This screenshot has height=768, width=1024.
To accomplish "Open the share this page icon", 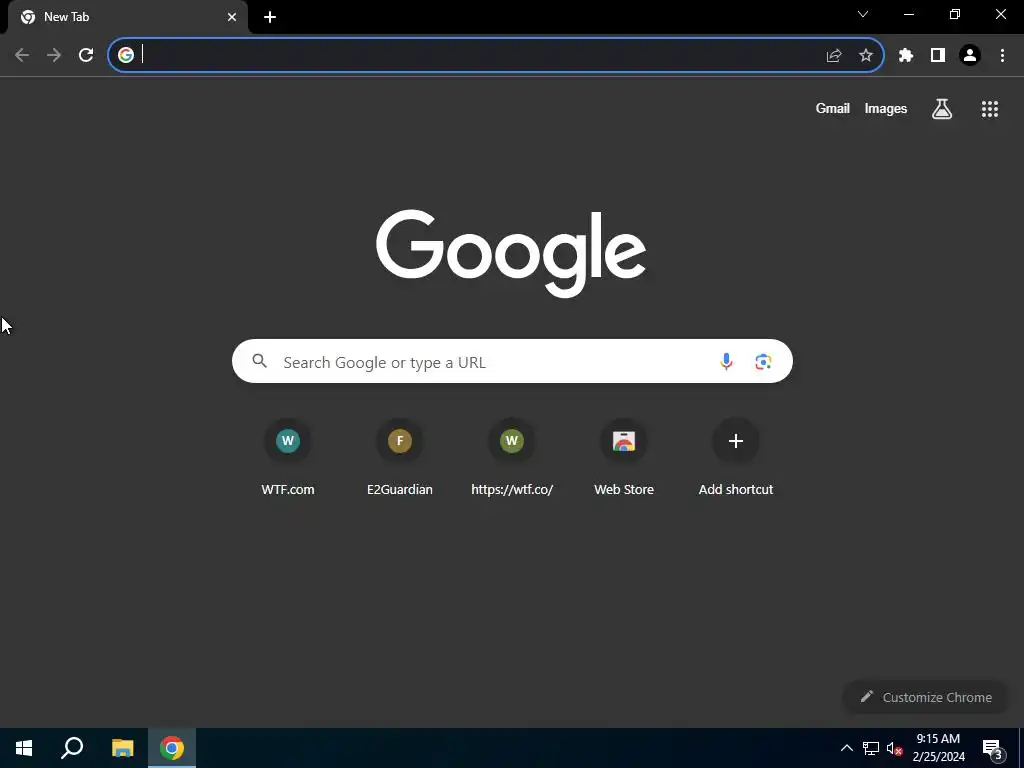I will 834,56.
